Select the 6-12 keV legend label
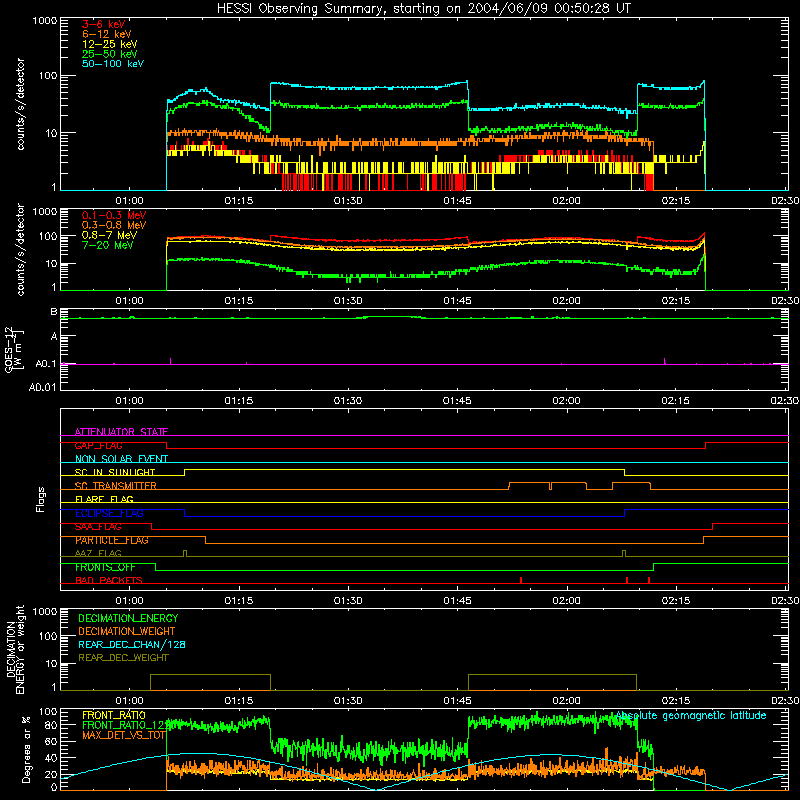The image size is (800, 800). click(x=107, y=34)
